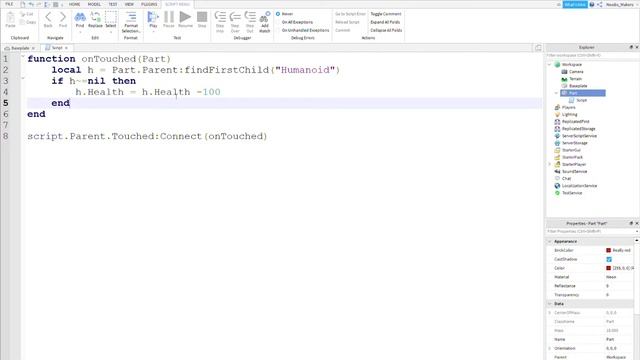Click the Forward navigation arrow
The image size is (640, 360).
62,17
